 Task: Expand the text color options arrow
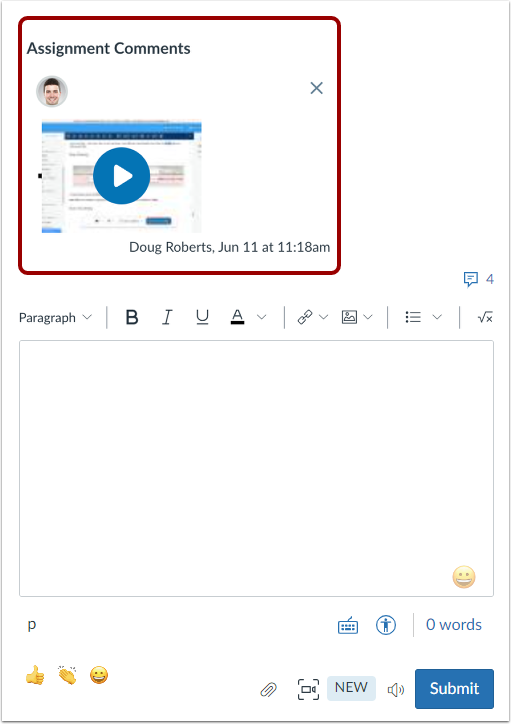[x=262, y=317]
